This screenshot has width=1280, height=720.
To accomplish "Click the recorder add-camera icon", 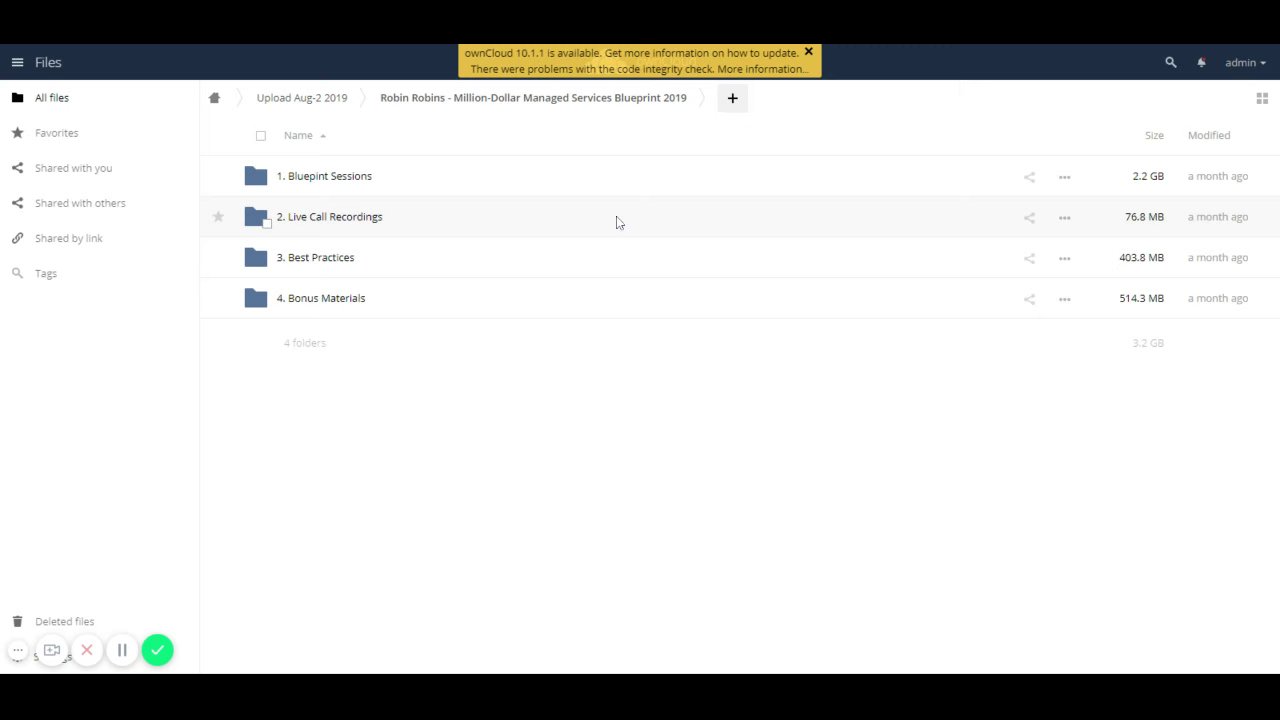I will coord(52,650).
